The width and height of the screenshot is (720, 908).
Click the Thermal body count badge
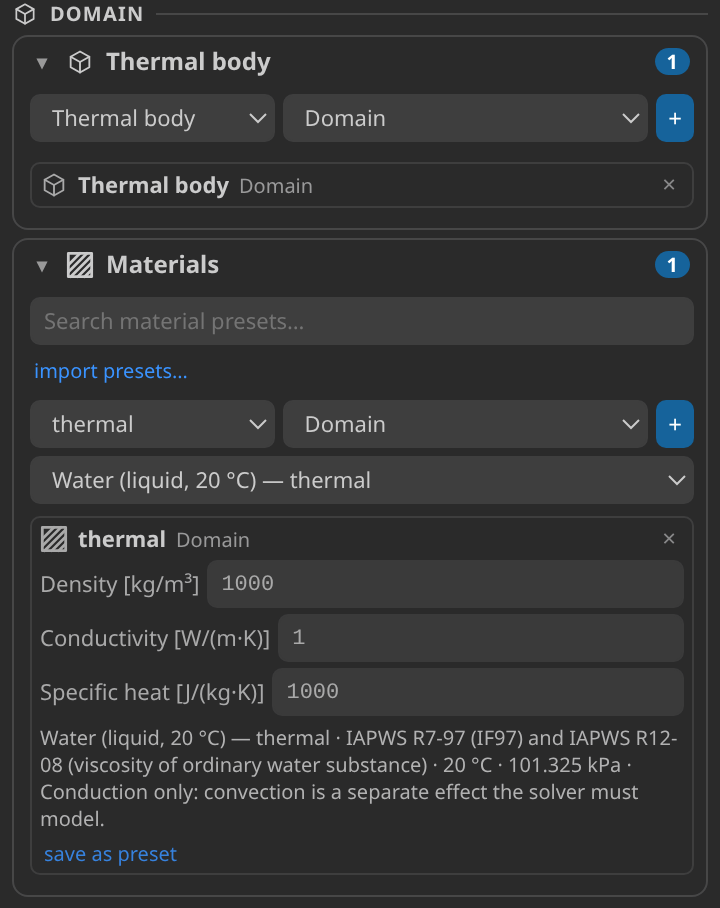point(672,62)
